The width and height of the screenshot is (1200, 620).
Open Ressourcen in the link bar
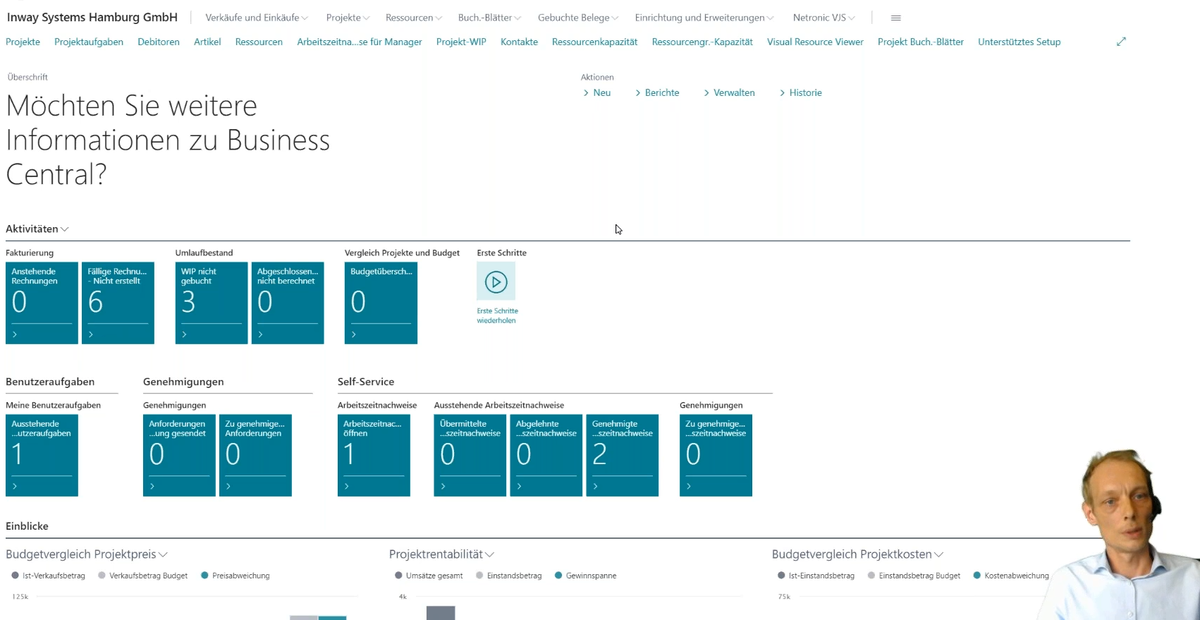pyautogui.click(x=259, y=42)
